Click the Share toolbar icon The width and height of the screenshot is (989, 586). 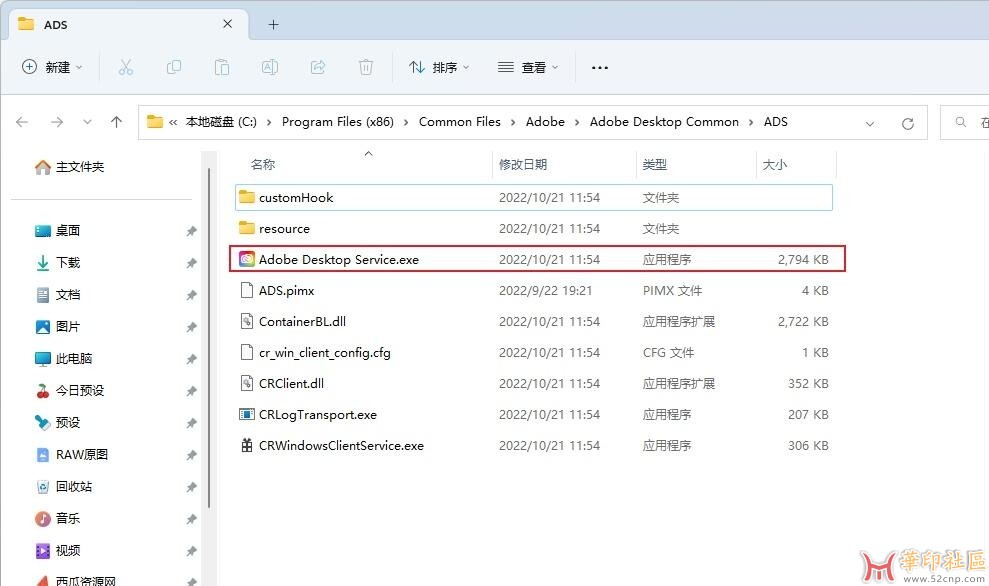pos(318,67)
